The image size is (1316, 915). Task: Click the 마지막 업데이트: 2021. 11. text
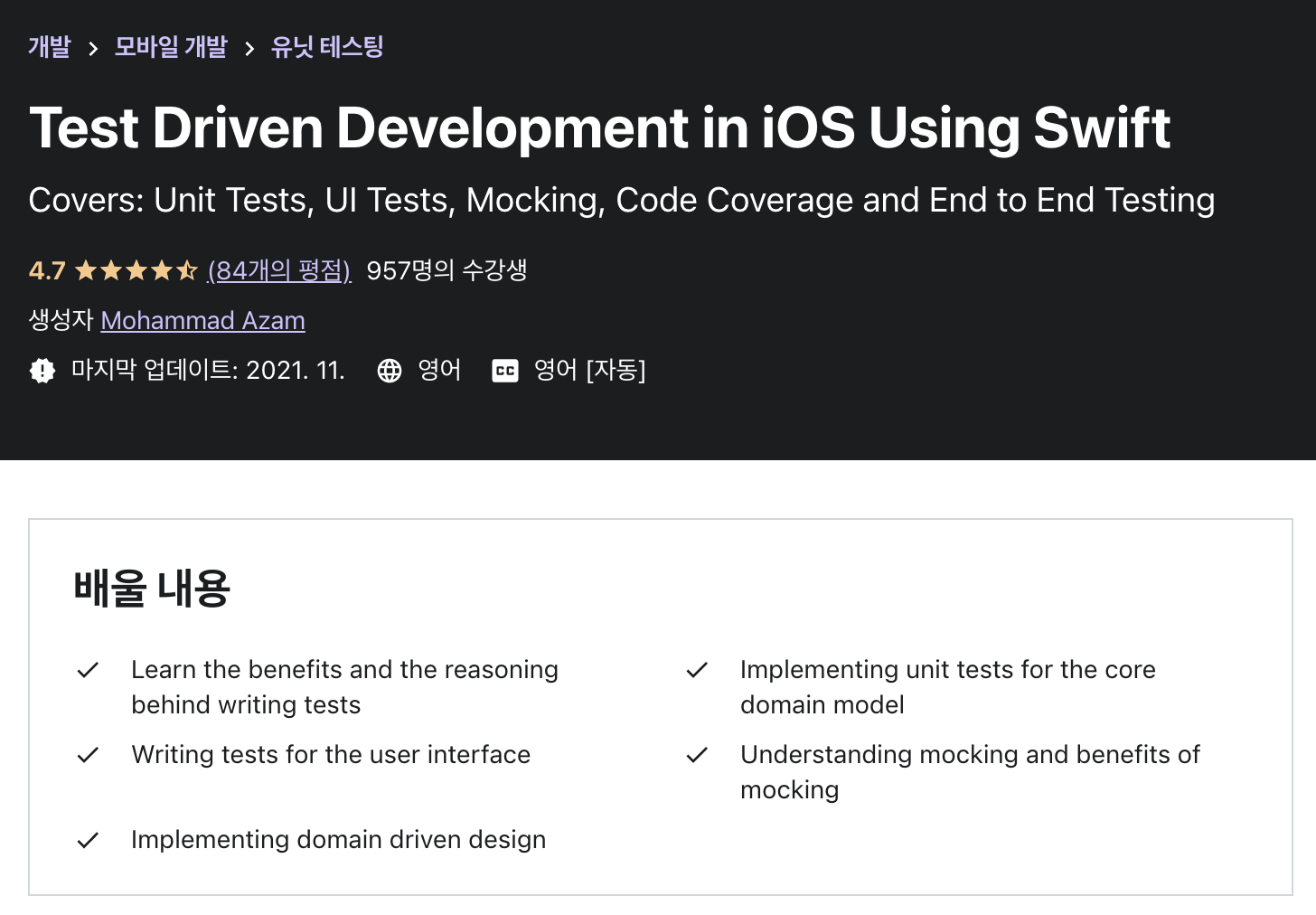point(208,370)
